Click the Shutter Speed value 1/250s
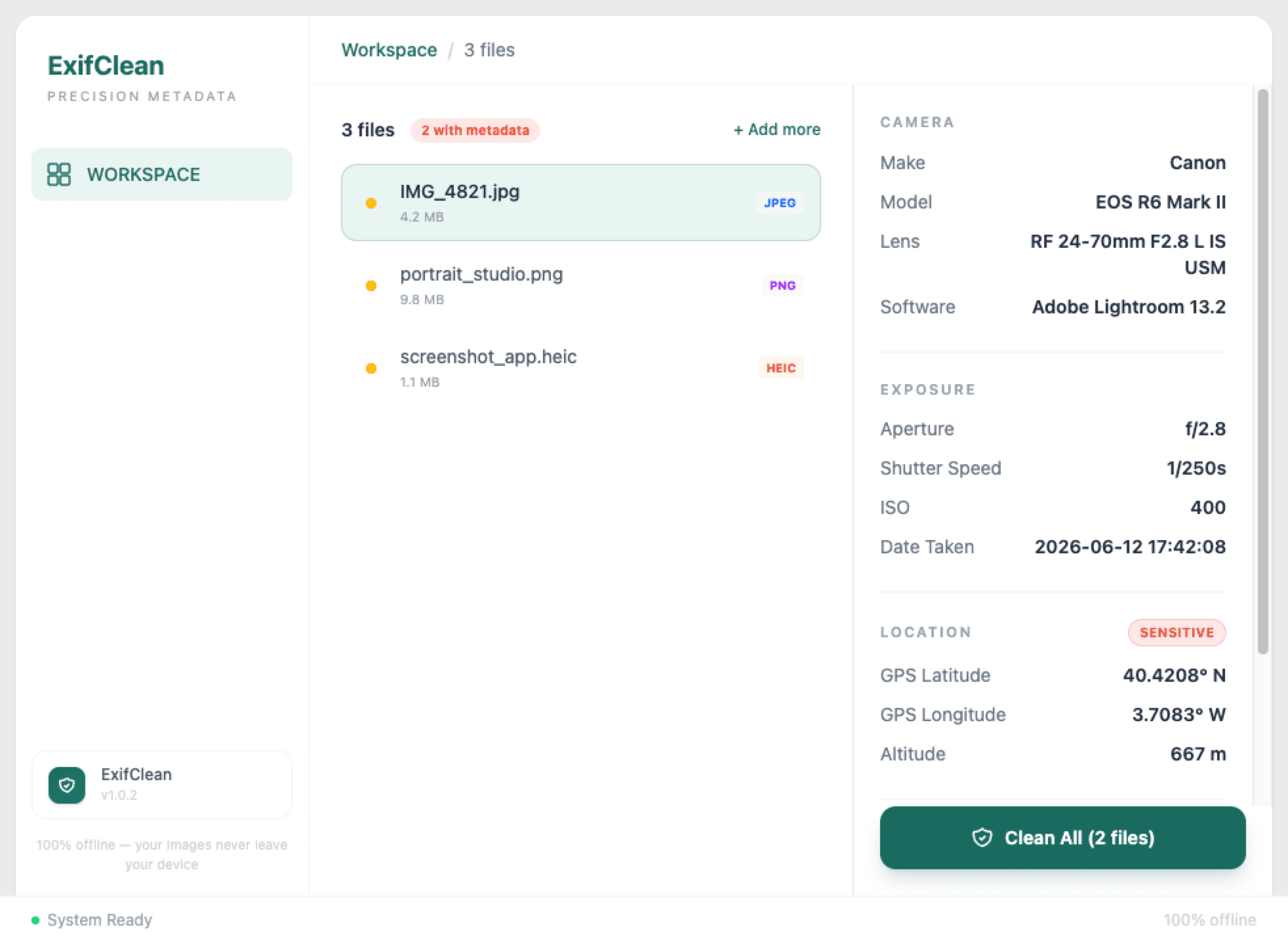 point(1196,468)
